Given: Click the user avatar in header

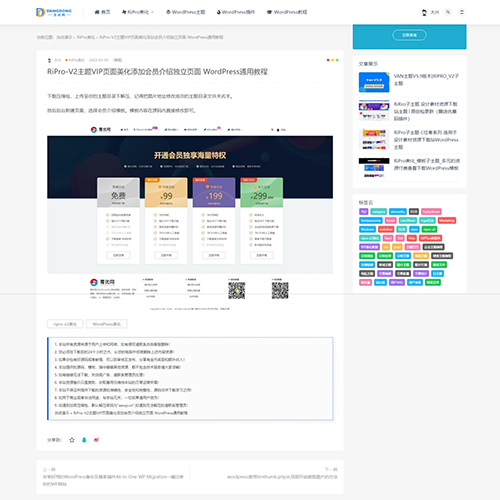Looking at the screenshot, I should pyautogui.click(x=424, y=12).
